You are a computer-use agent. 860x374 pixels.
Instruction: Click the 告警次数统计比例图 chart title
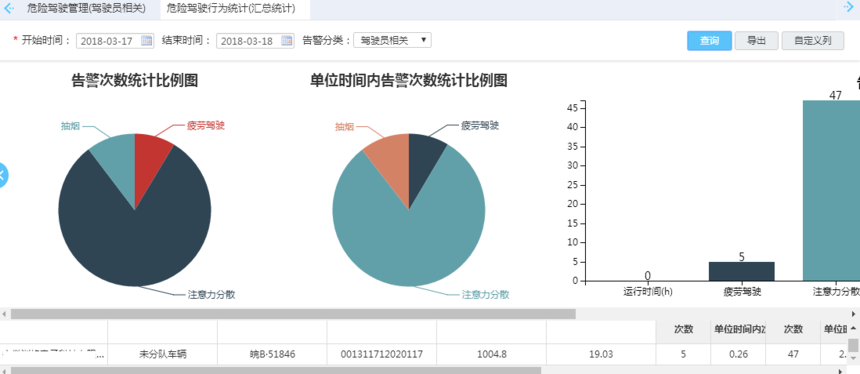[135, 81]
